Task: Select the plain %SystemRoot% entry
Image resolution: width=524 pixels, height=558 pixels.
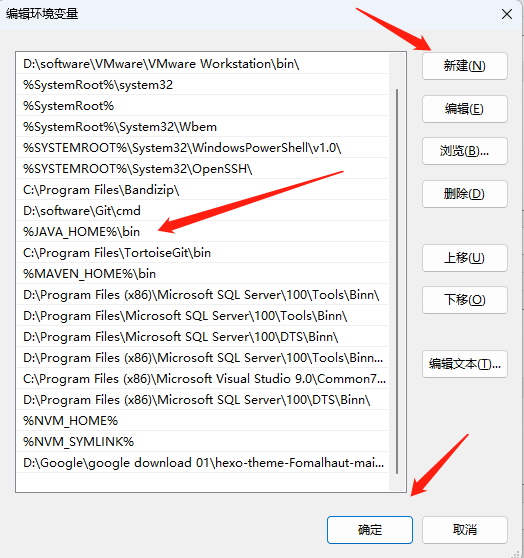Action: [203, 106]
